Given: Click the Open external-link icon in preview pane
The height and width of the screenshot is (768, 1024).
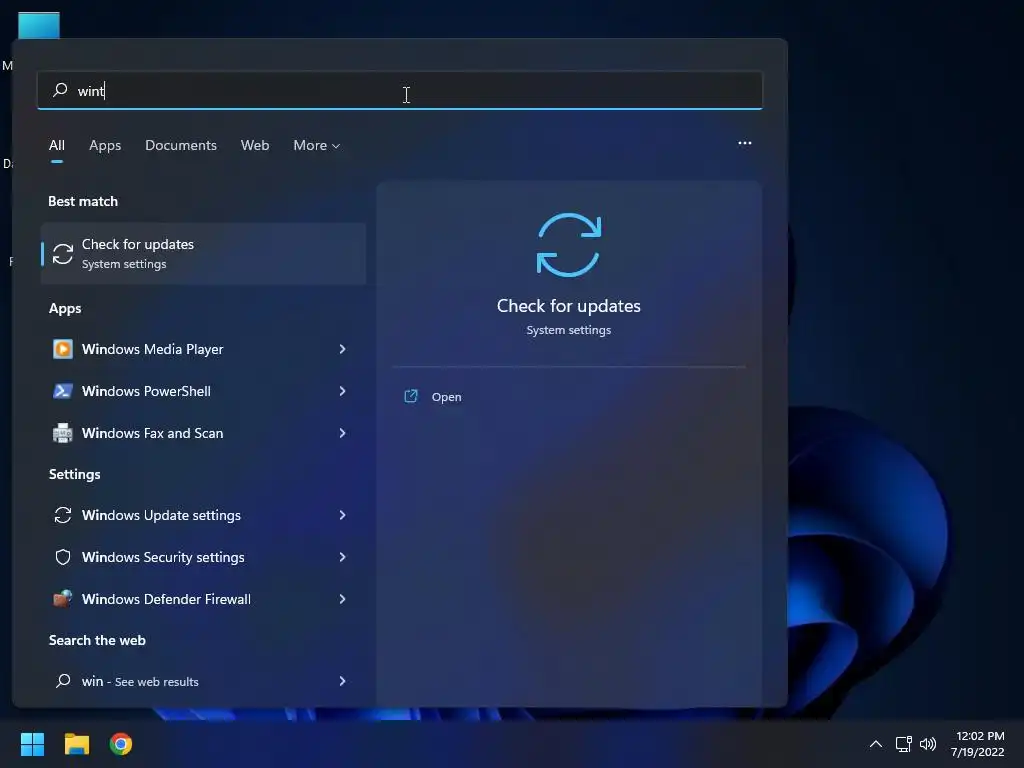Looking at the screenshot, I should [x=411, y=396].
